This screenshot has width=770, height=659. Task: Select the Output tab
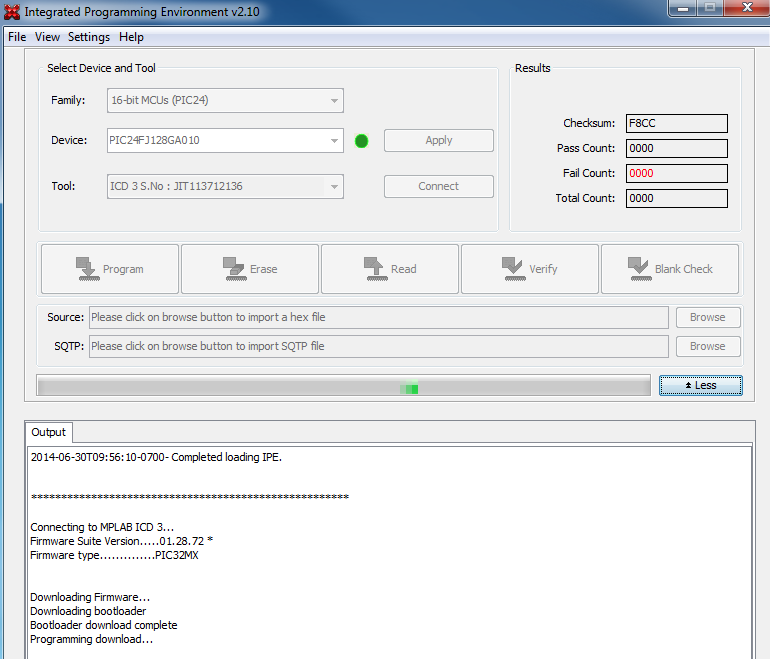tap(48, 432)
